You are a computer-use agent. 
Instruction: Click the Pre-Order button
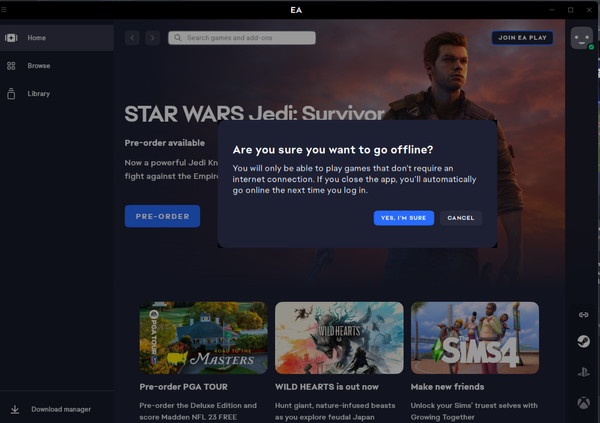point(162,216)
